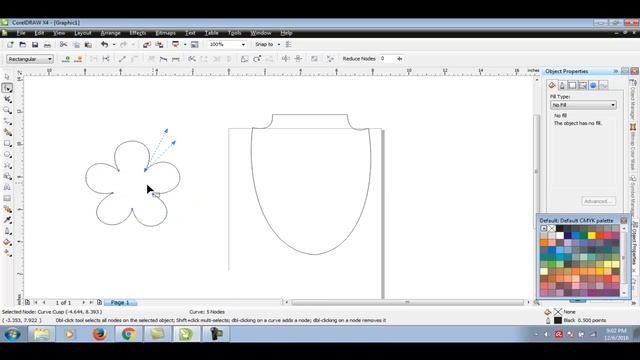
Task: Select the Fill tool in the toolbox
Action: click(x=7, y=242)
